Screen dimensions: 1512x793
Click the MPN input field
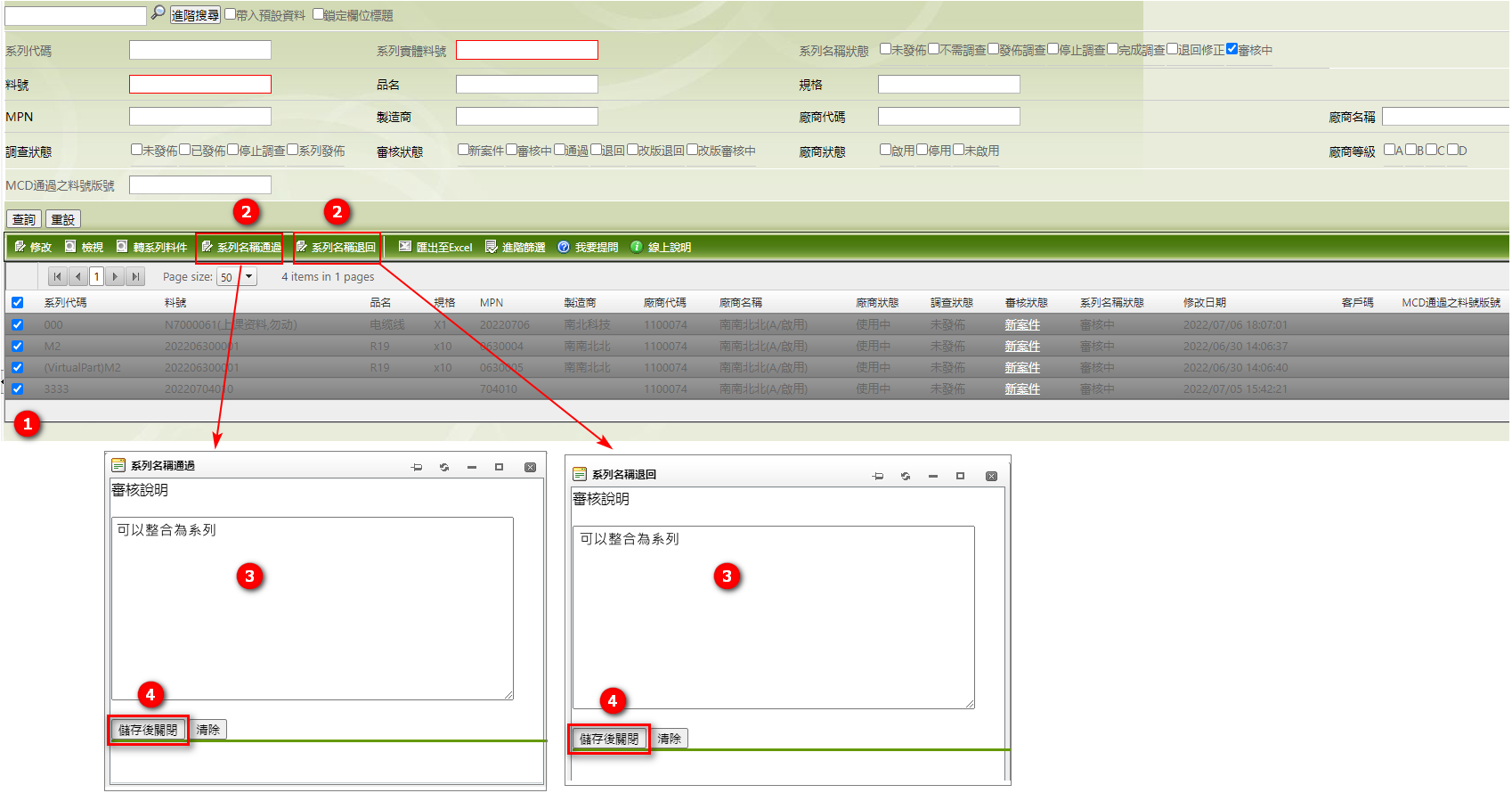(x=200, y=116)
